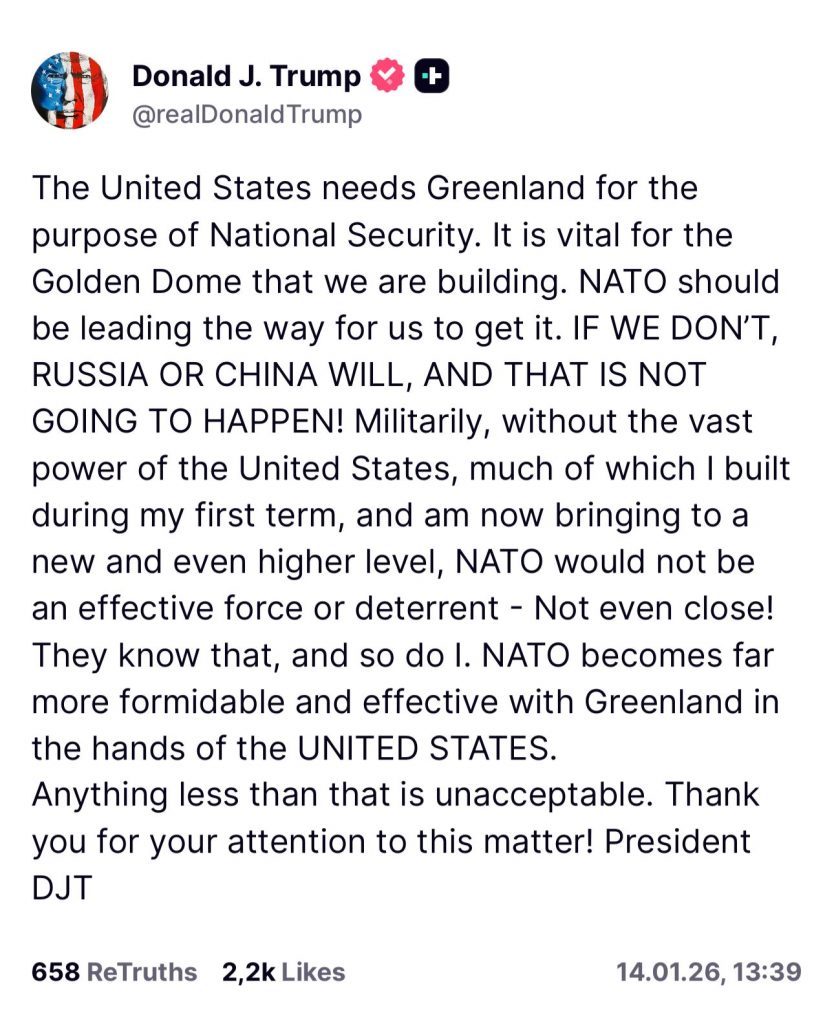This screenshot has width=834, height=1024.
Task: Click the 14.01.26, 13:39 timestamp
Action: pyautogui.click(x=708, y=971)
